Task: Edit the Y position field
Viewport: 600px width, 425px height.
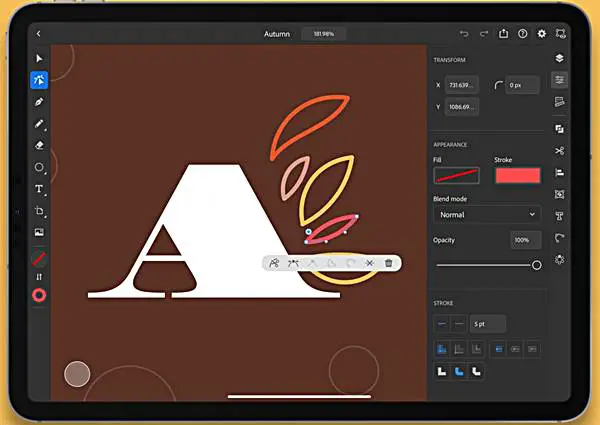Action: click(462, 107)
